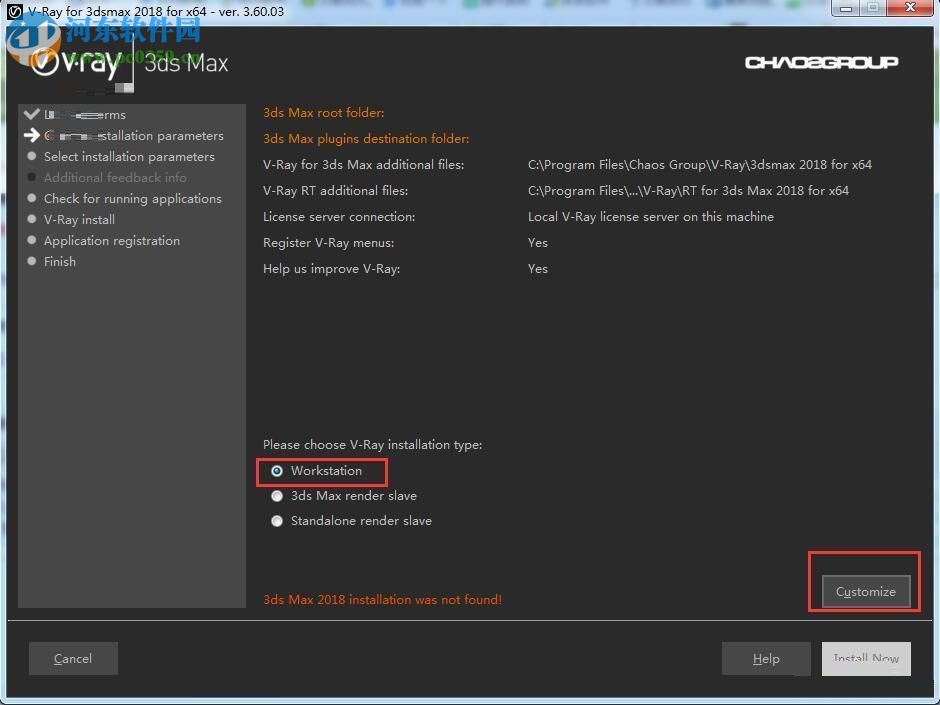Click the Chaos Group logo
The image size is (940, 705).
[821, 62]
